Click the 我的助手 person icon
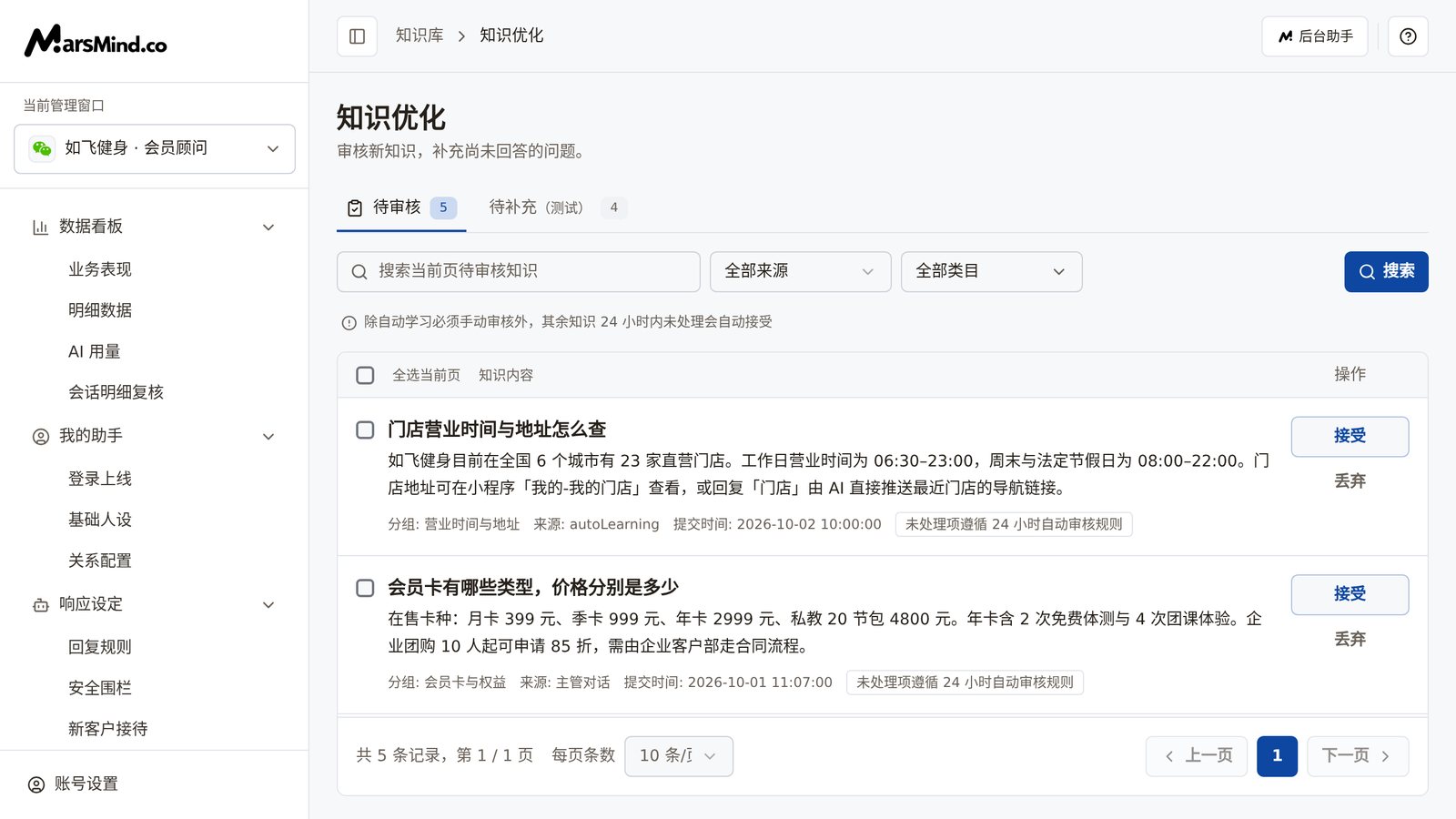This screenshot has height=819, width=1456. tap(40, 436)
